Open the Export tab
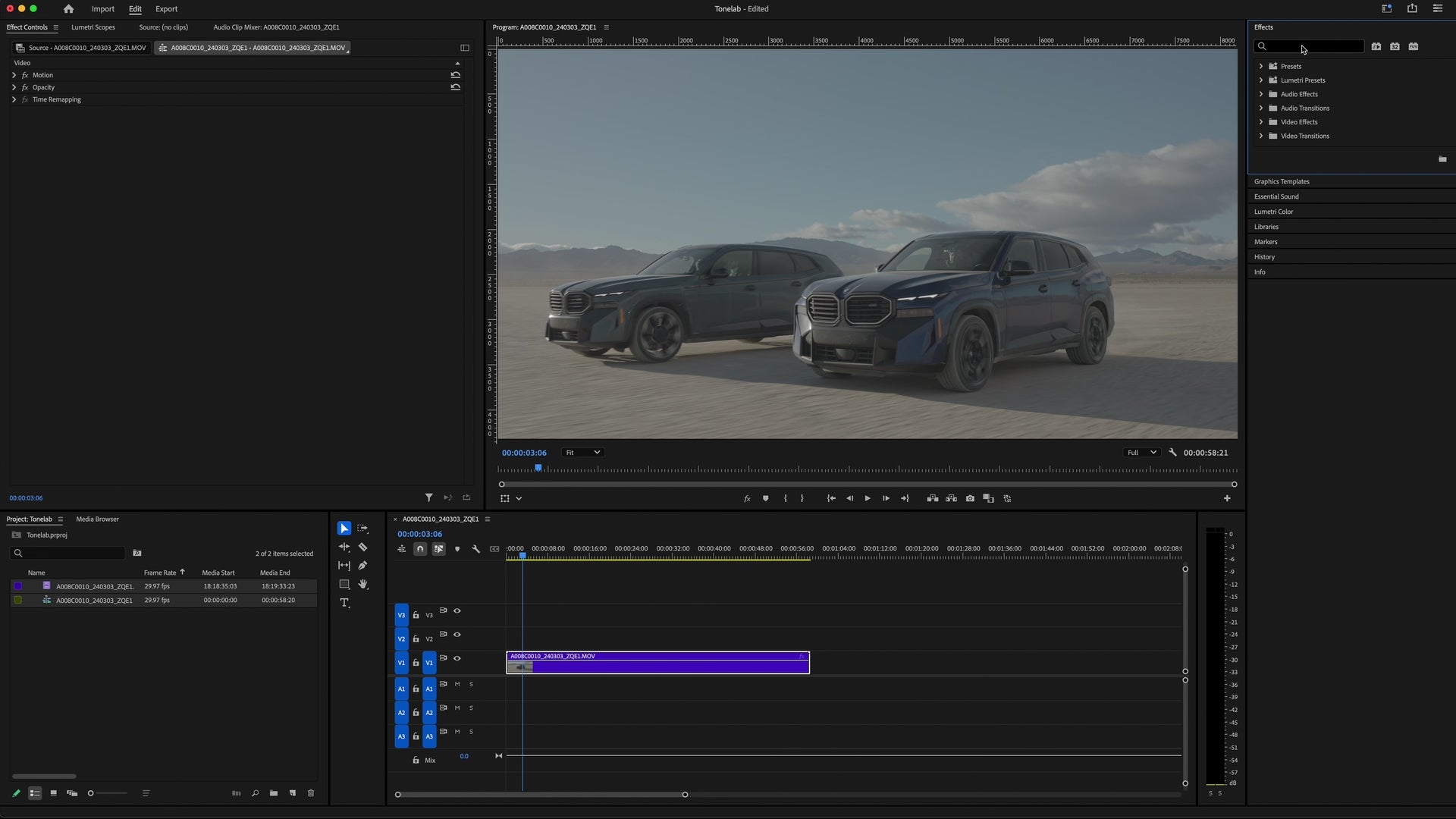 tap(166, 9)
